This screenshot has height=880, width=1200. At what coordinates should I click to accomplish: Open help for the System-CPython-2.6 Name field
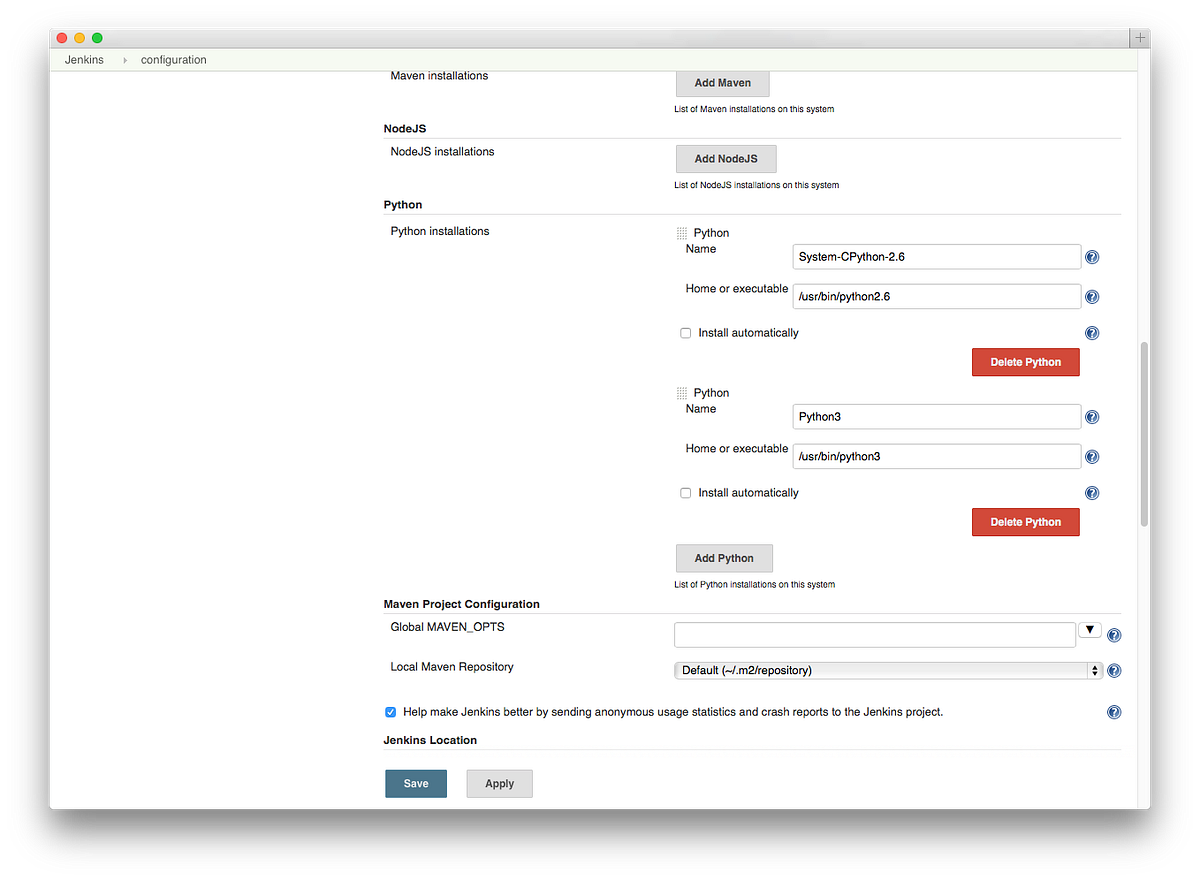(1091, 257)
